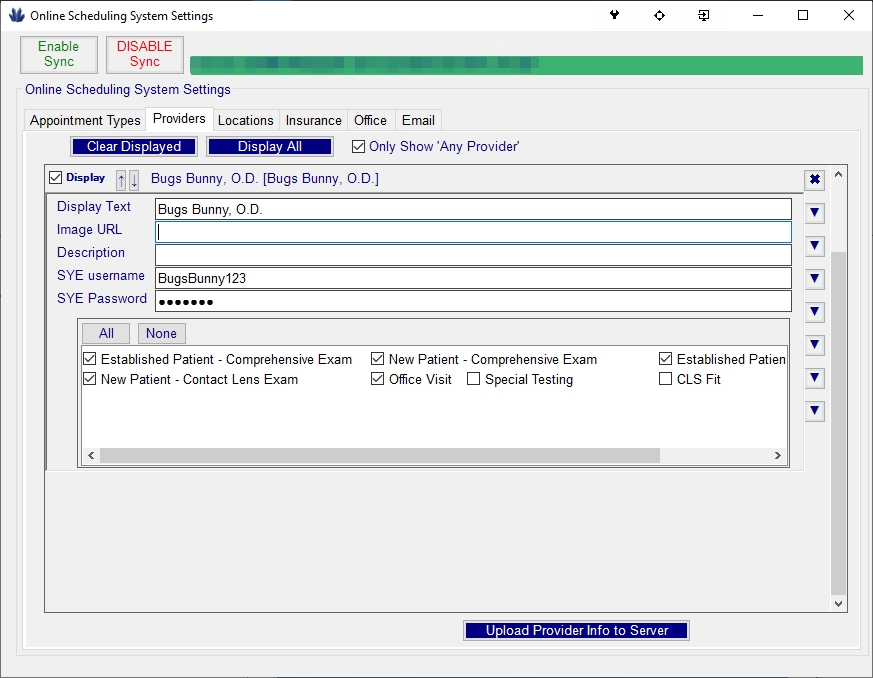The width and height of the screenshot is (873, 678).
Task: Expand the dropdown arrow beside SYE username
Action: (x=814, y=279)
